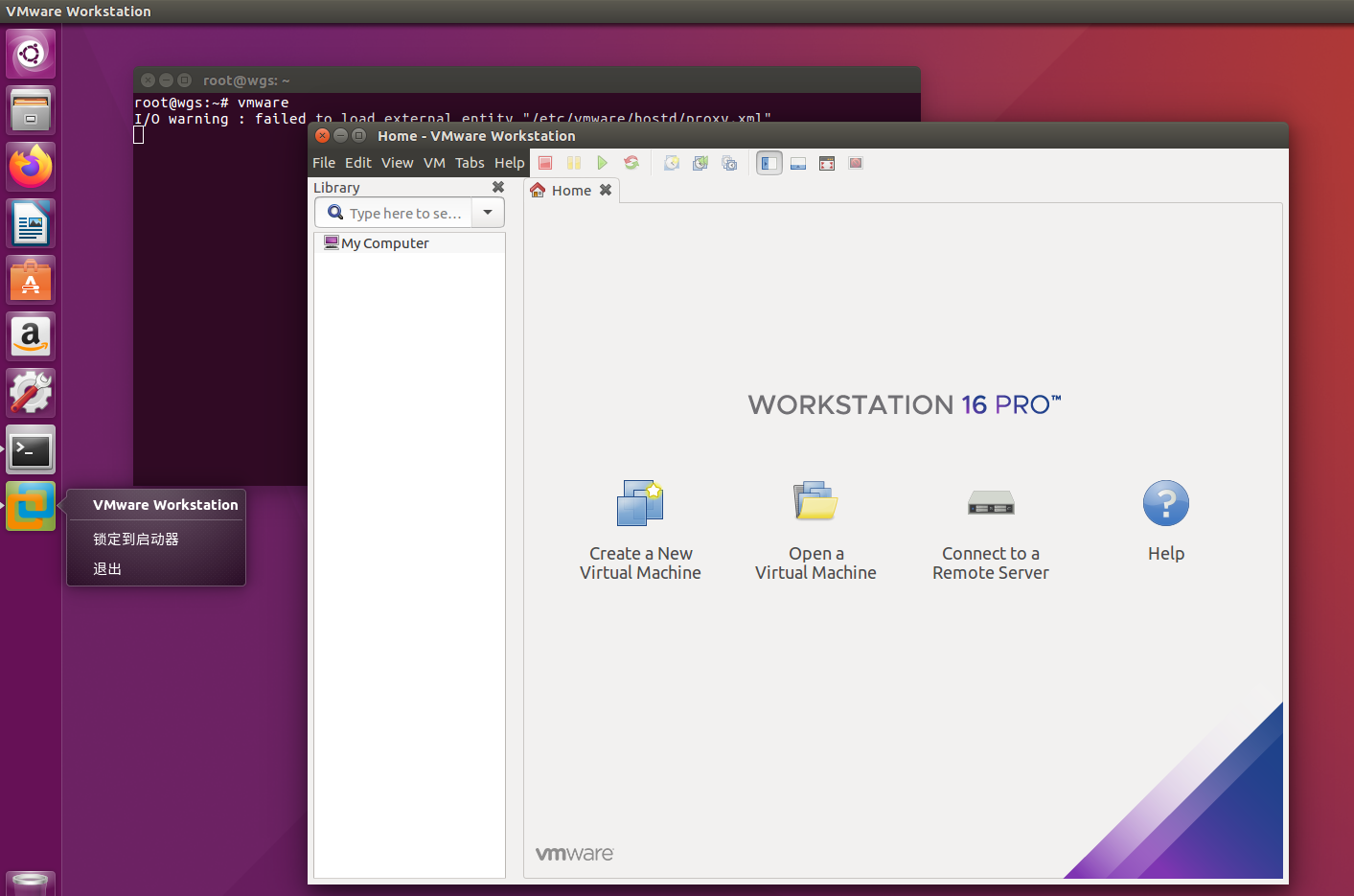
Task: Open System Settings from the dock
Action: pos(31,393)
